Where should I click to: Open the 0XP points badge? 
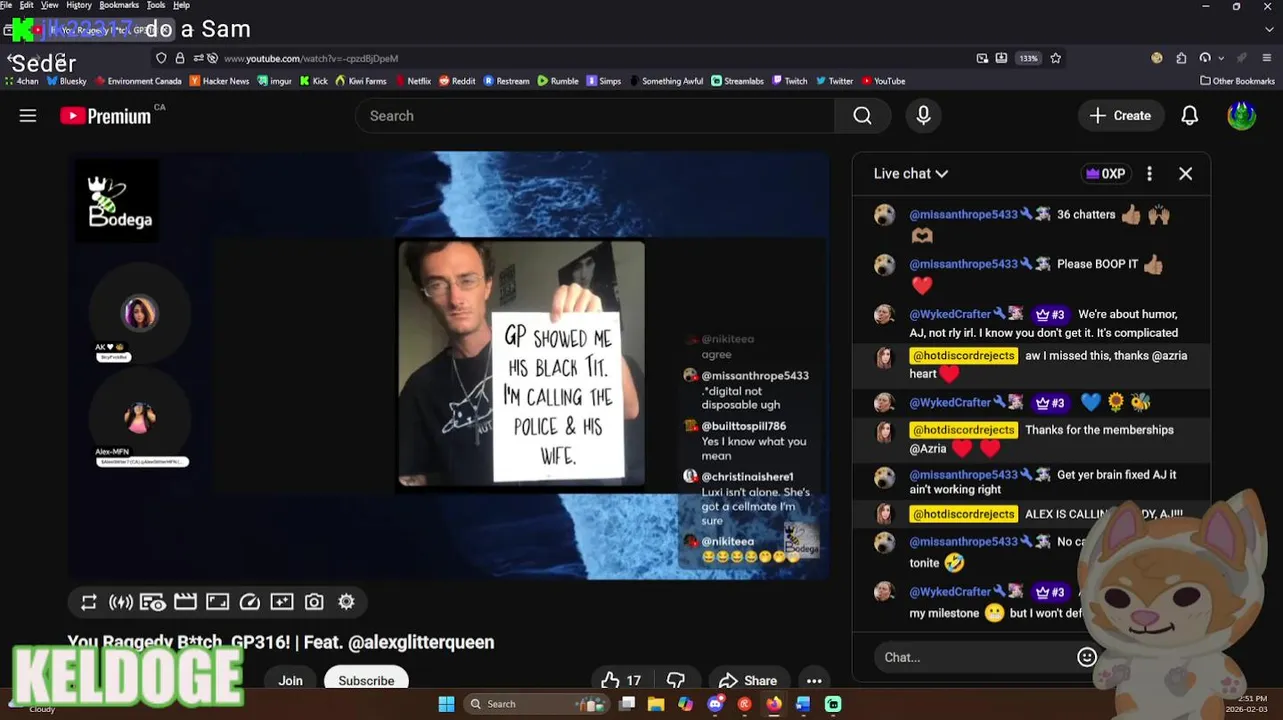(x=1105, y=174)
